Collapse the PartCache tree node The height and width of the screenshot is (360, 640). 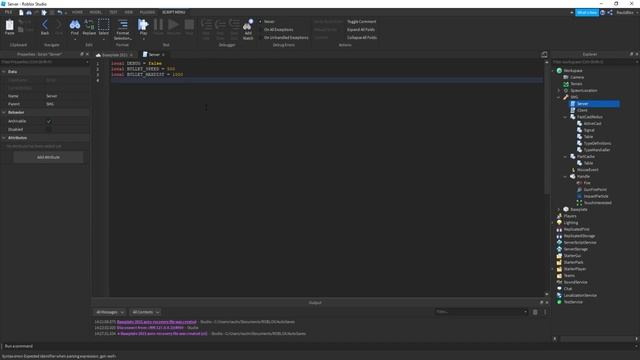(566, 157)
